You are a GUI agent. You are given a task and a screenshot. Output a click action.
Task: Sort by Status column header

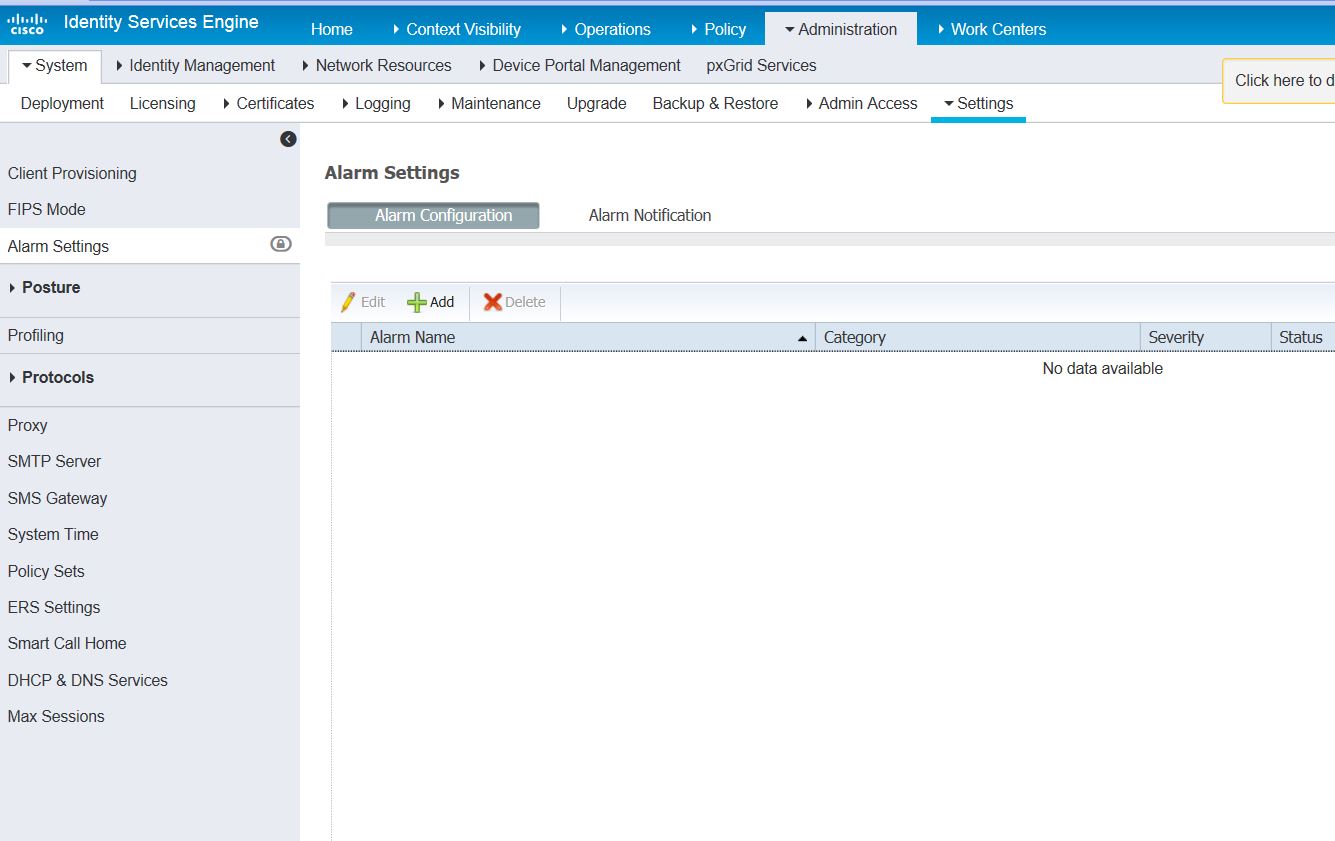1302,337
